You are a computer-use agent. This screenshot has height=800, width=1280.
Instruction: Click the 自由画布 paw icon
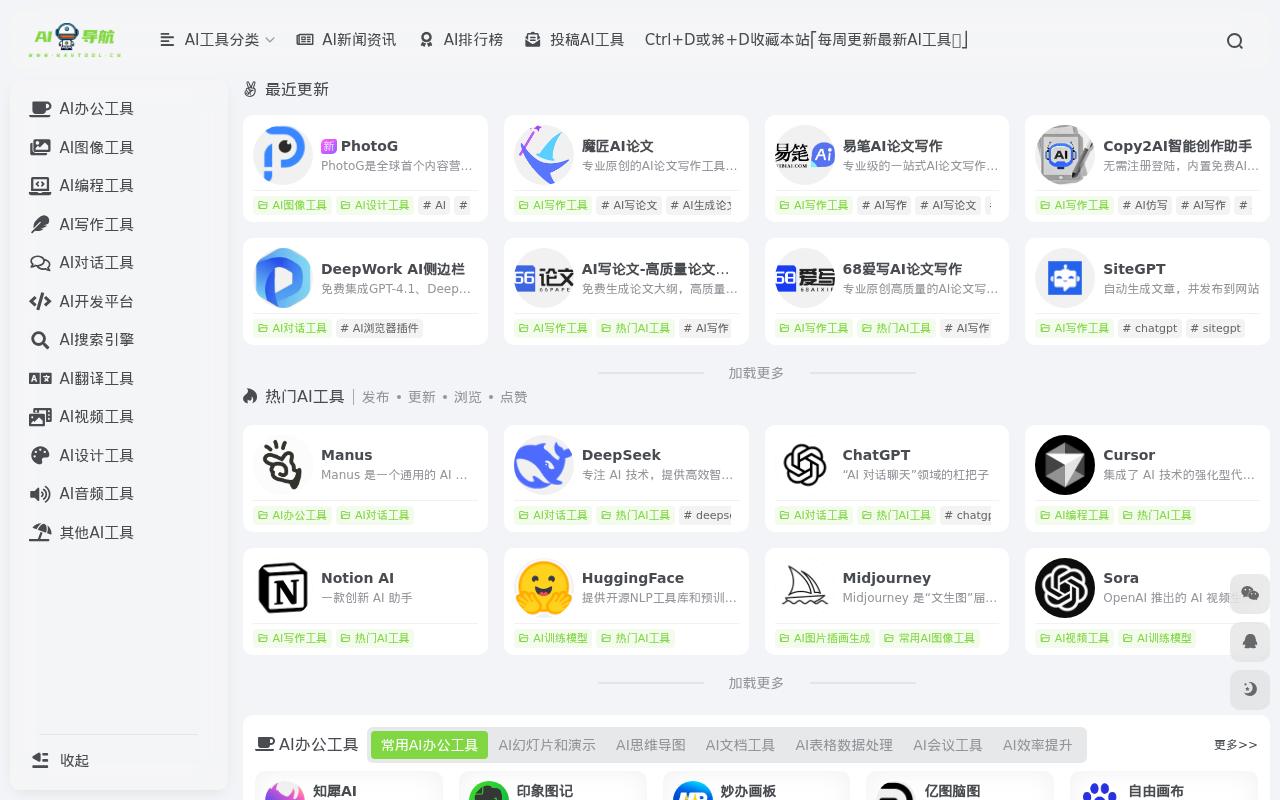1100,791
